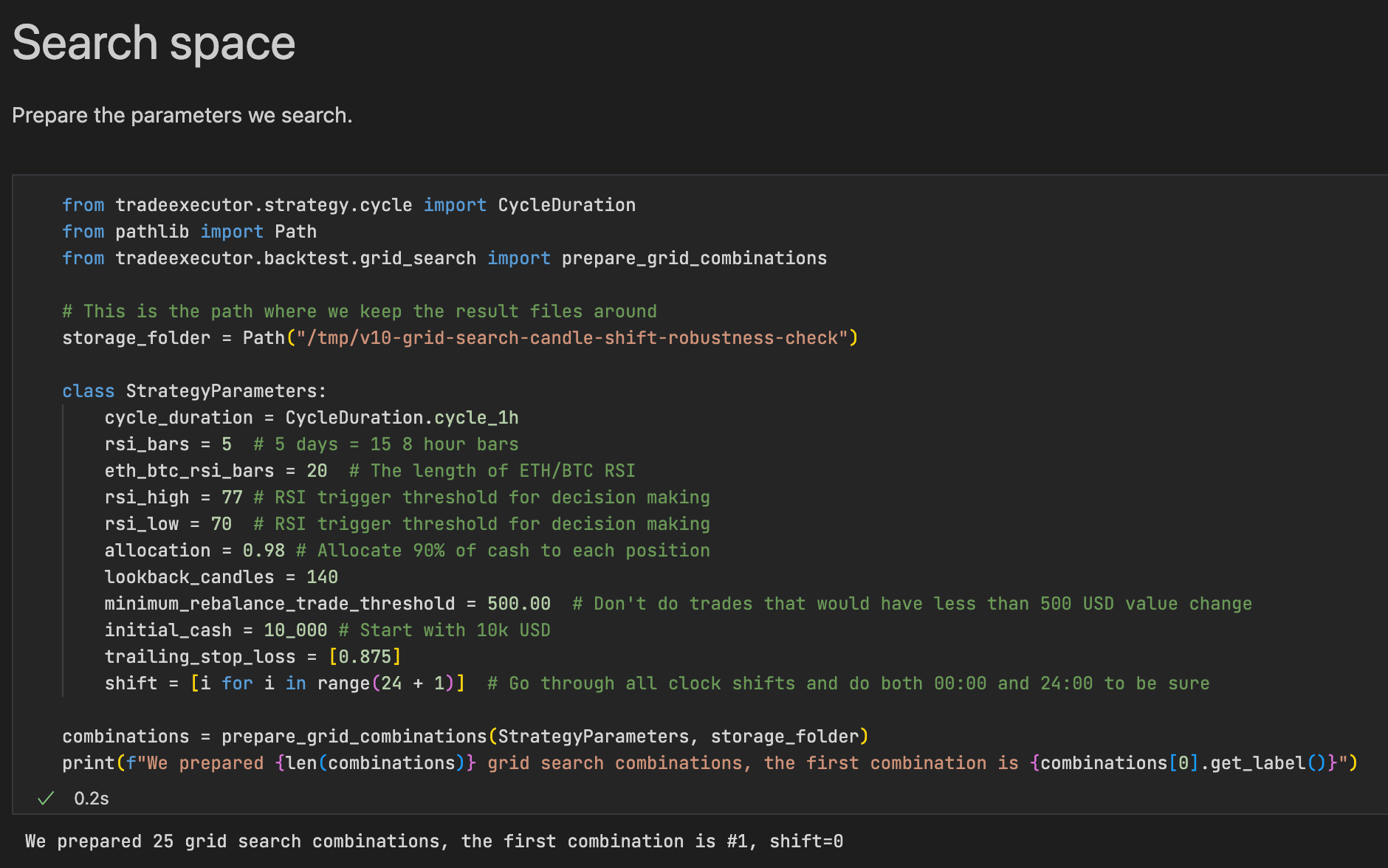The image size is (1388, 868).
Task: Click the "Search space" heading
Action: pos(154,43)
